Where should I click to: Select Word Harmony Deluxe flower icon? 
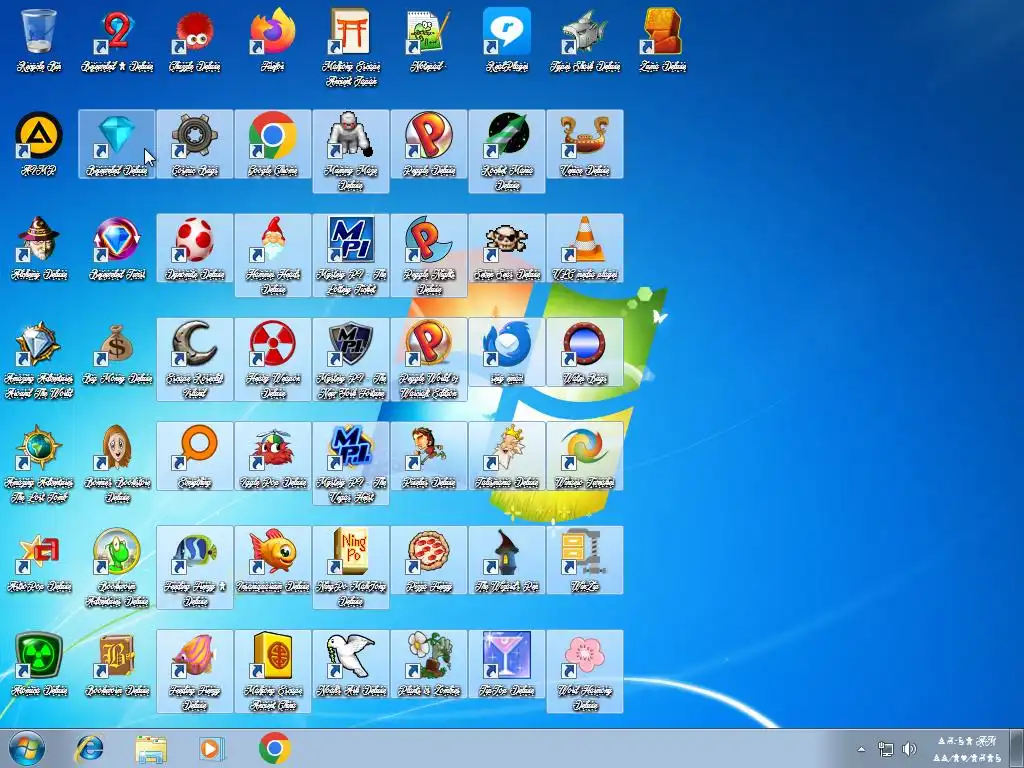tap(584, 672)
